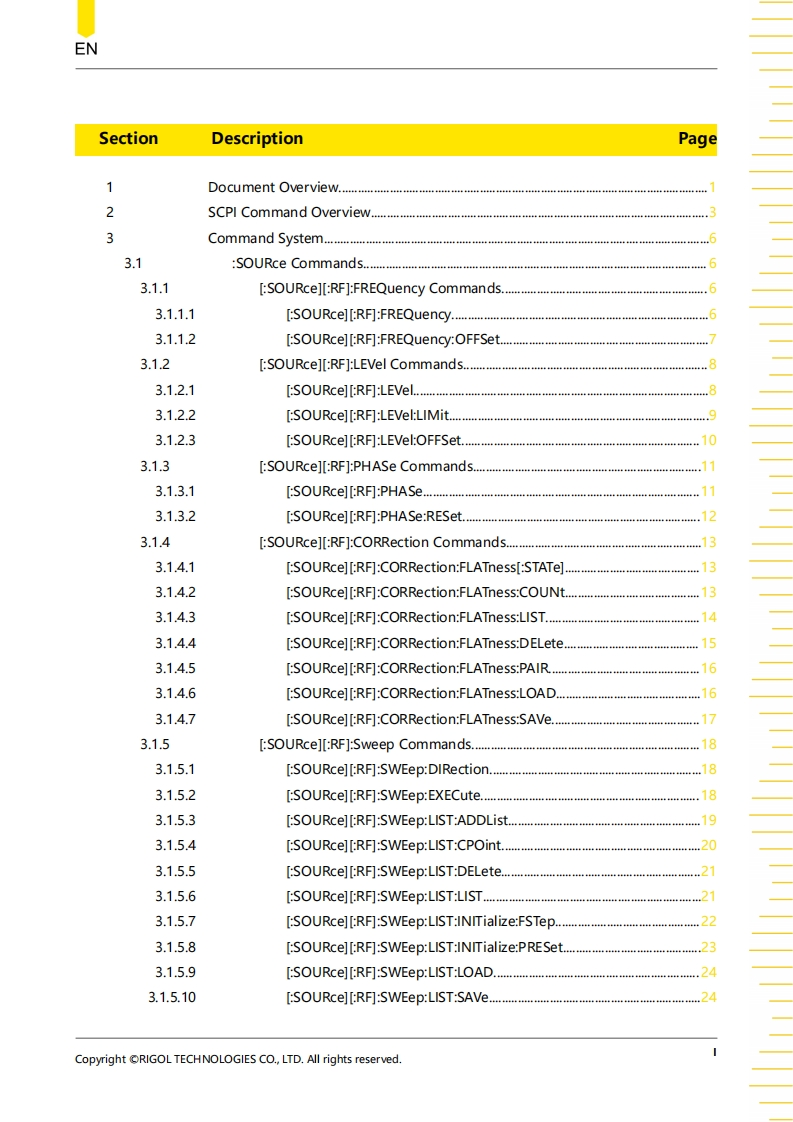Image resolution: width=793 pixels, height=1122 pixels.
Task: Open Command System chapter link
Action: click(265, 238)
